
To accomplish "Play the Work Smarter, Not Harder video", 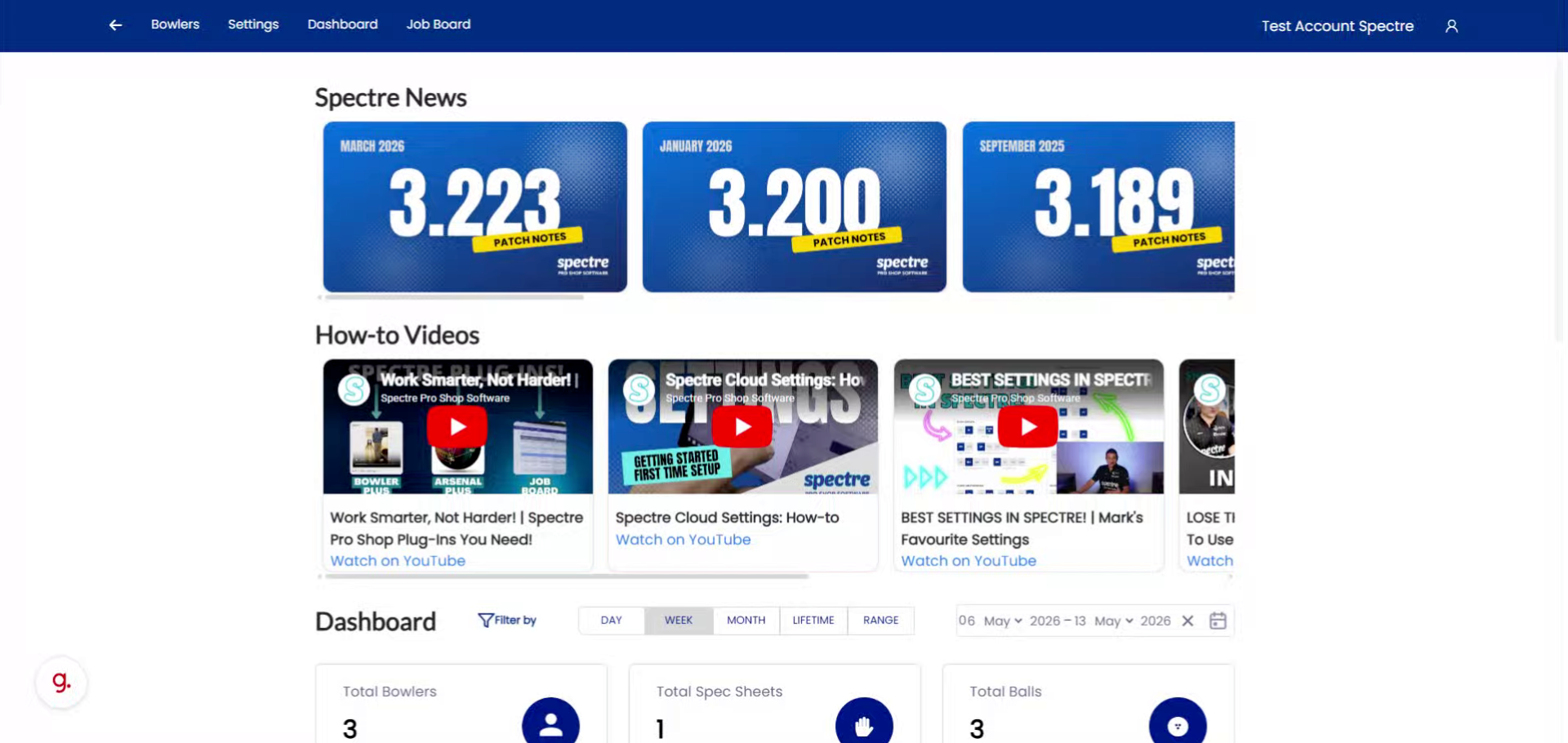I will [457, 427].
